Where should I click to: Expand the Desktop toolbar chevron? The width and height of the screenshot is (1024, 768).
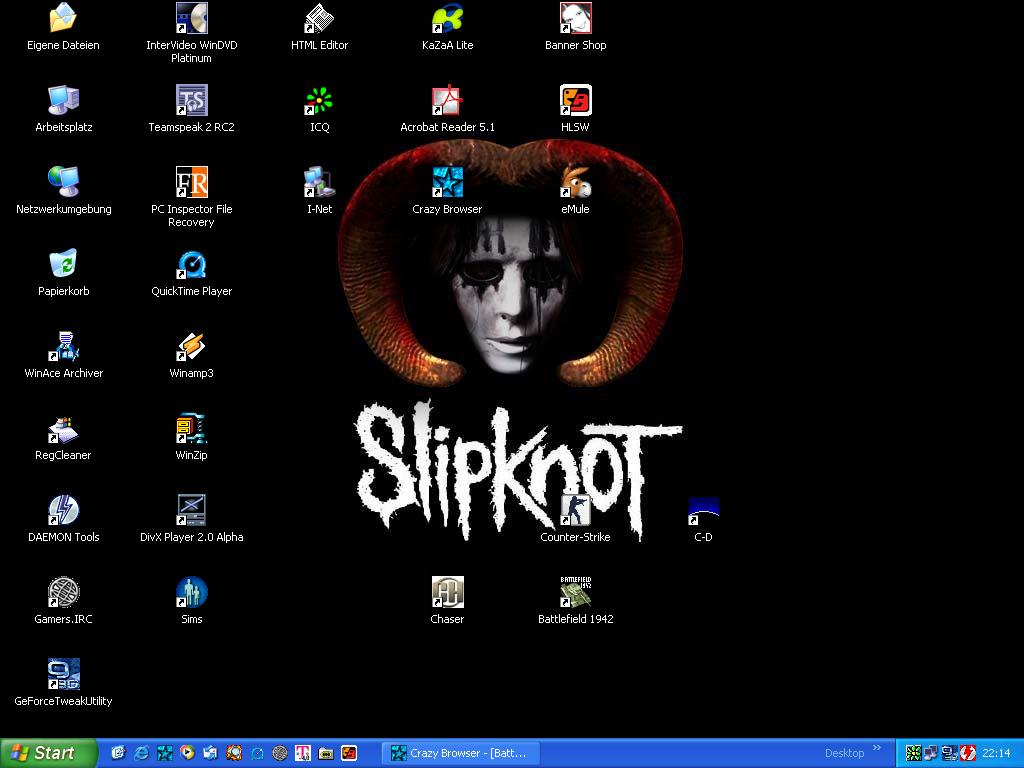coord(876,748)
